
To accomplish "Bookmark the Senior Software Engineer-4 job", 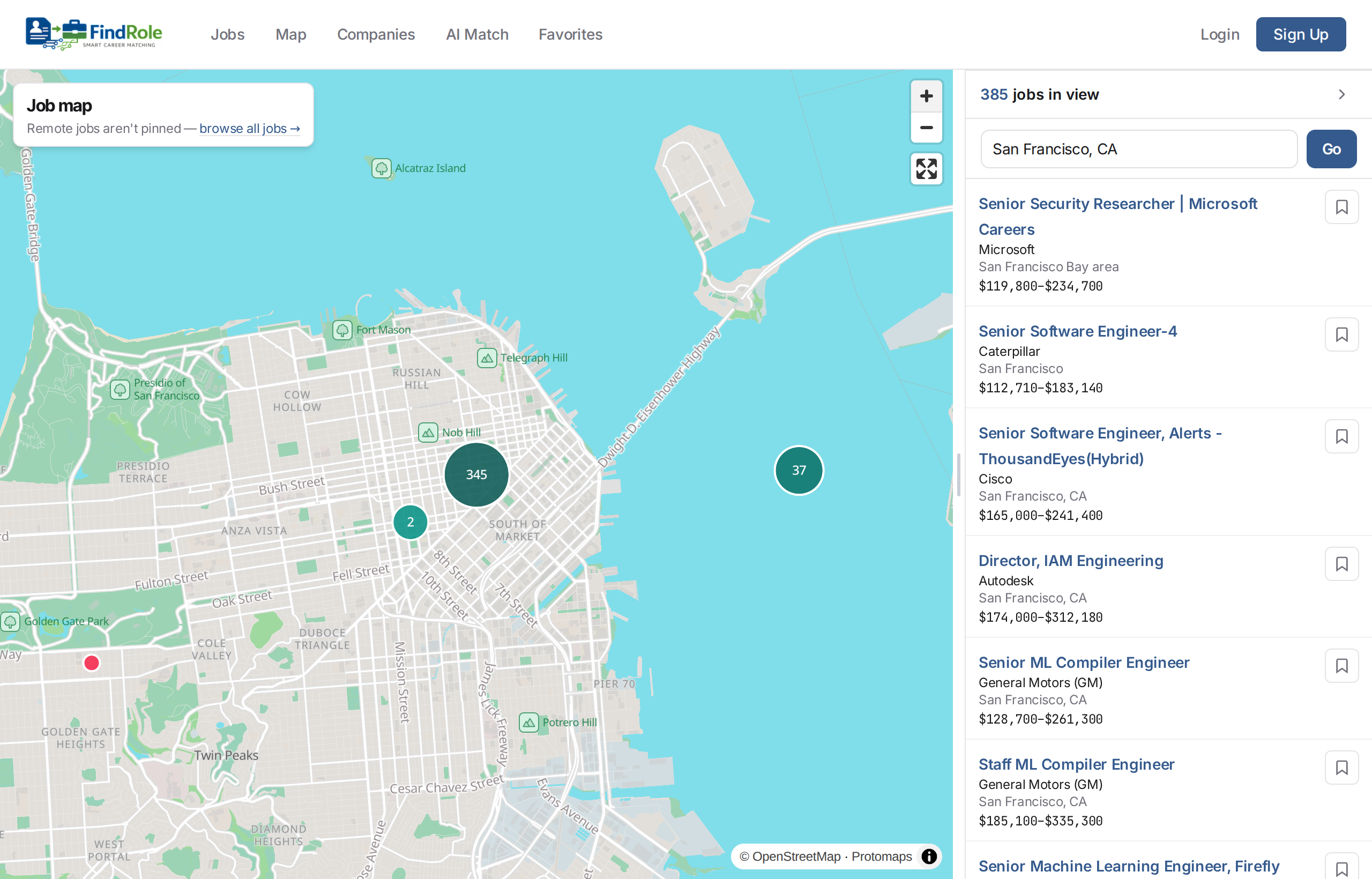I will coord(1342,334).
